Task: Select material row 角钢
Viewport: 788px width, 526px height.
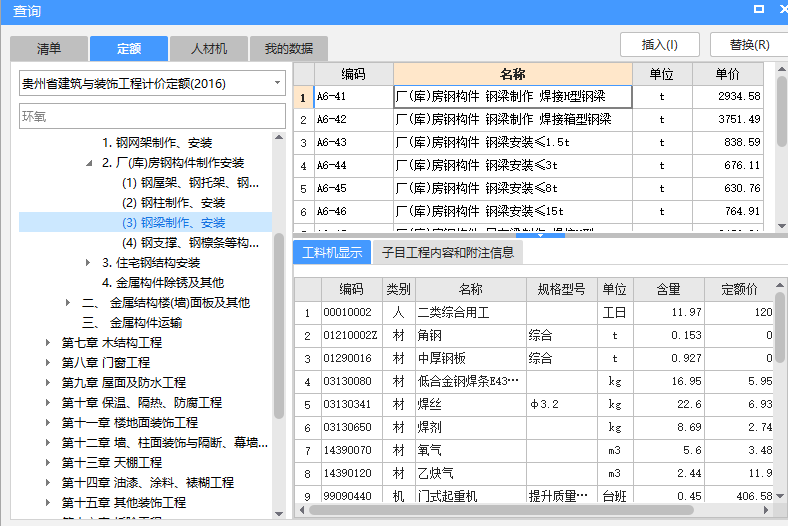Action: [x=534, y=336]
